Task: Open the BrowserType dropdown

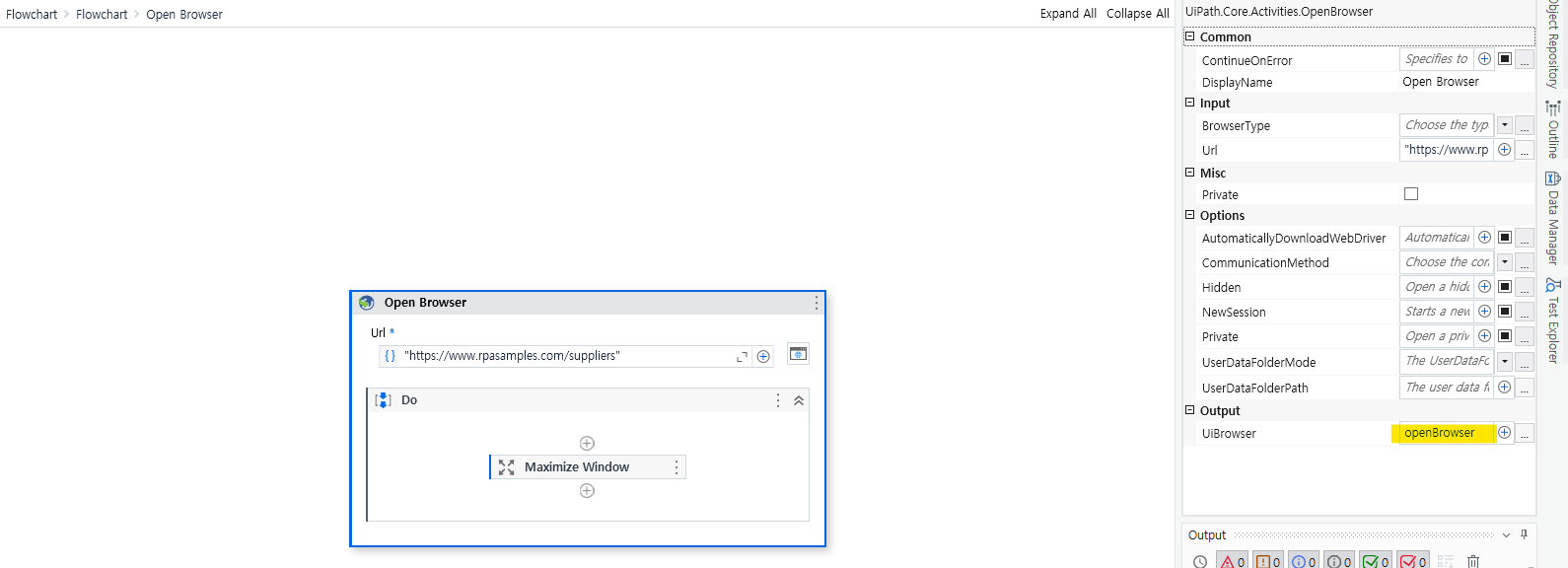Action: coord(1505,125)
